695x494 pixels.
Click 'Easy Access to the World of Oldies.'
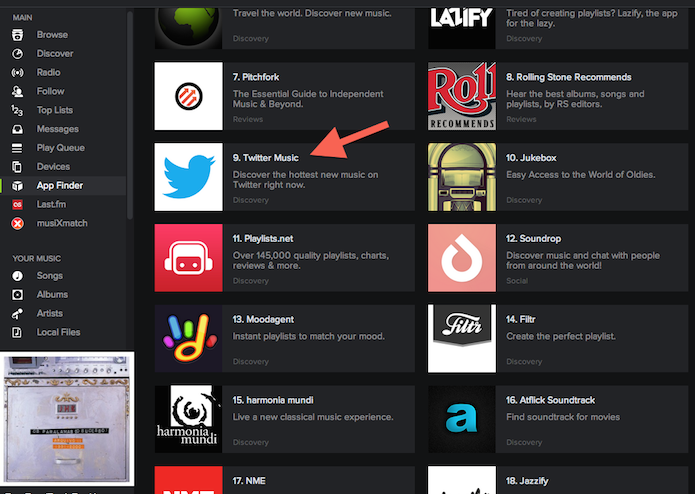581,175
